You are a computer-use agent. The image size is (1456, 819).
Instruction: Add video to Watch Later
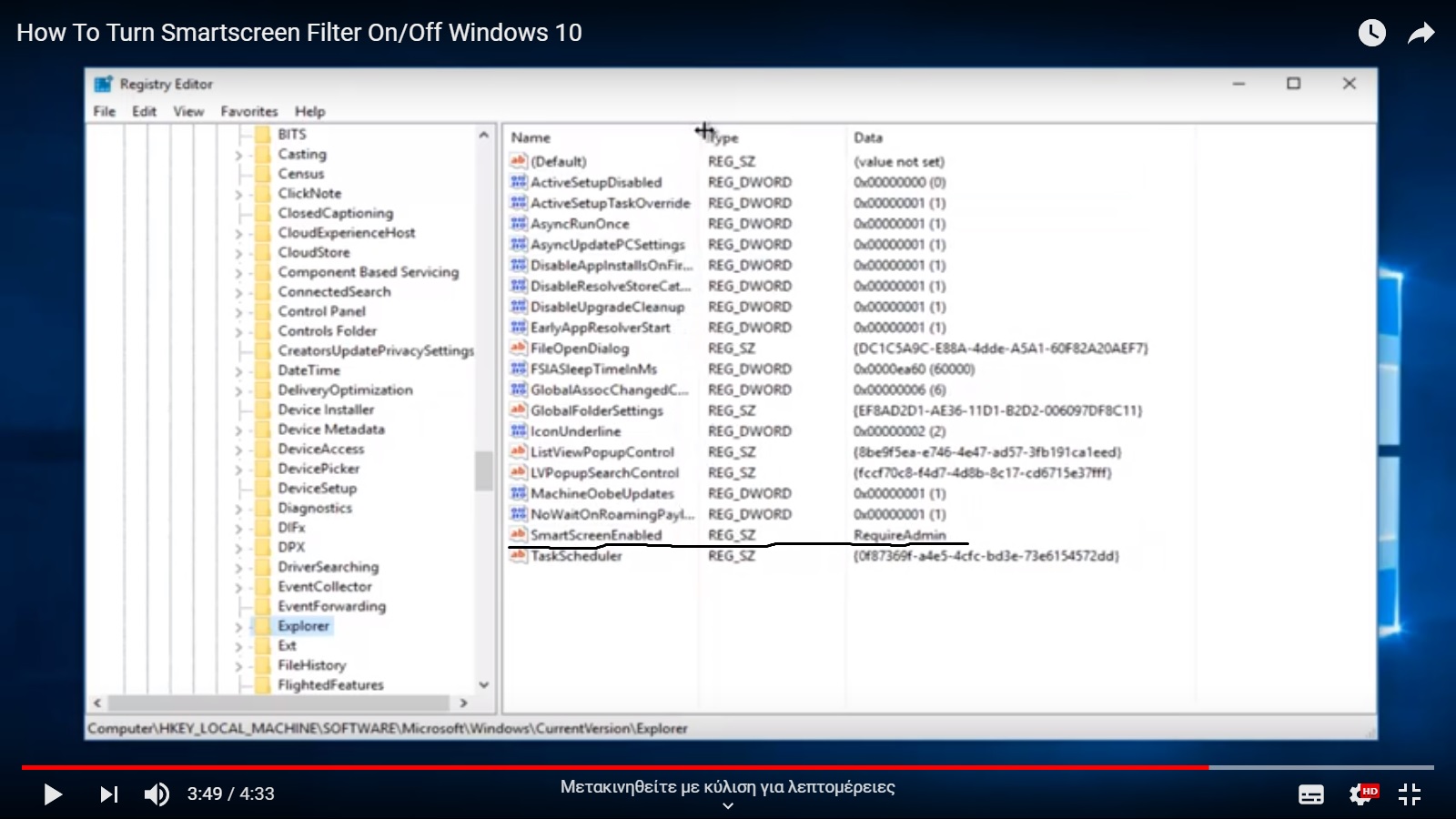click(x=1371, y=34)
